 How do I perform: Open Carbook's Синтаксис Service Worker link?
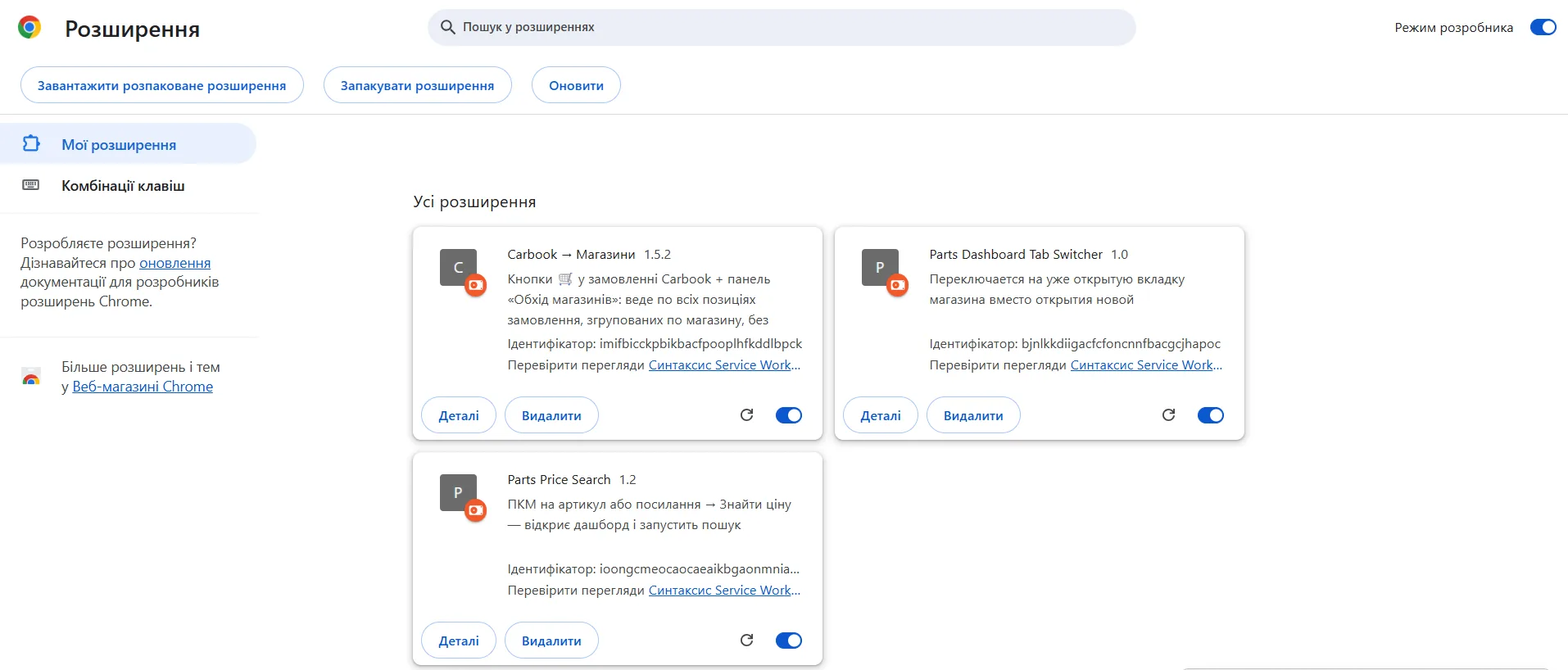(x=724, y=364)
